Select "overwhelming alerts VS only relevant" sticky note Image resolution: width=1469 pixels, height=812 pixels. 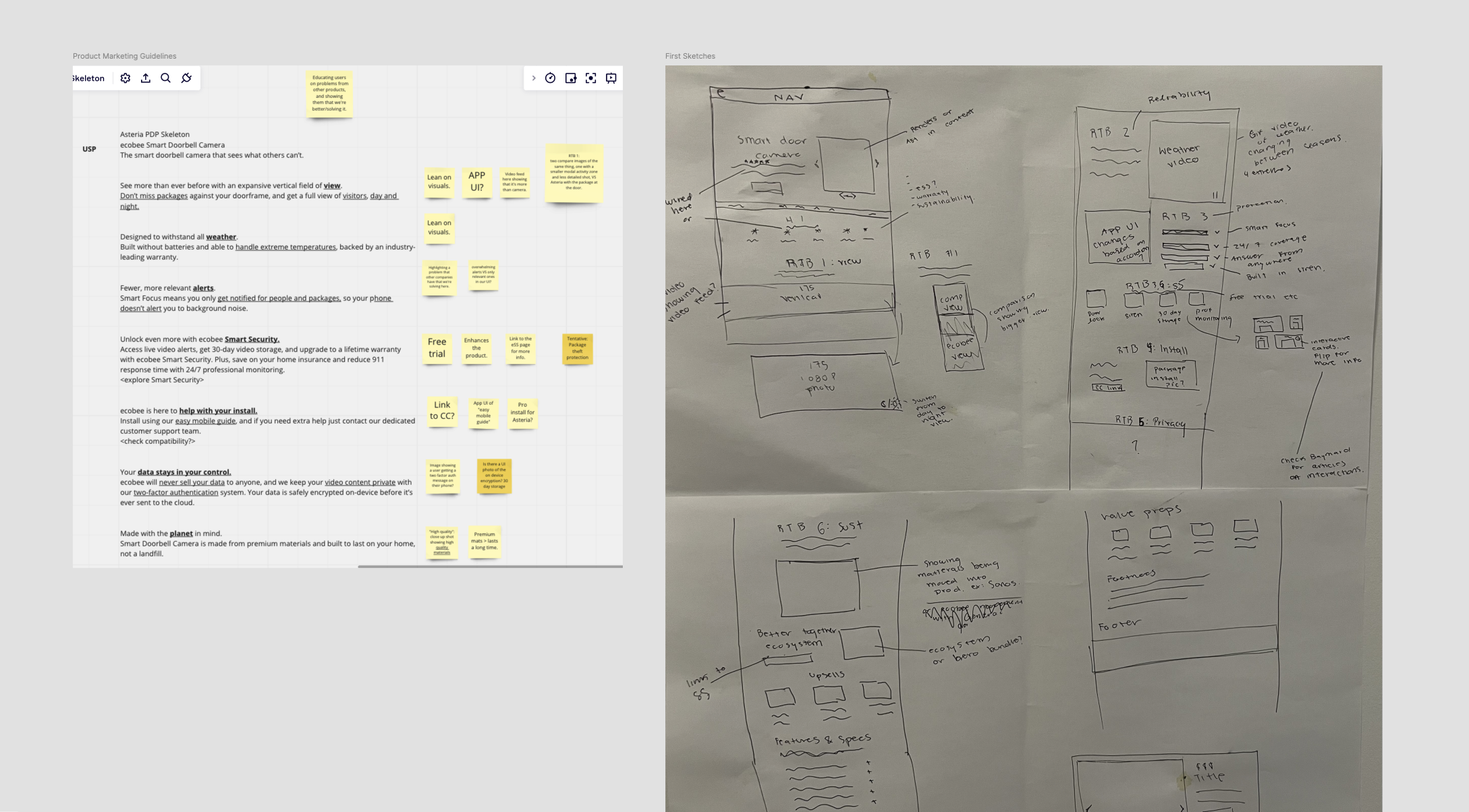[483, 274]
